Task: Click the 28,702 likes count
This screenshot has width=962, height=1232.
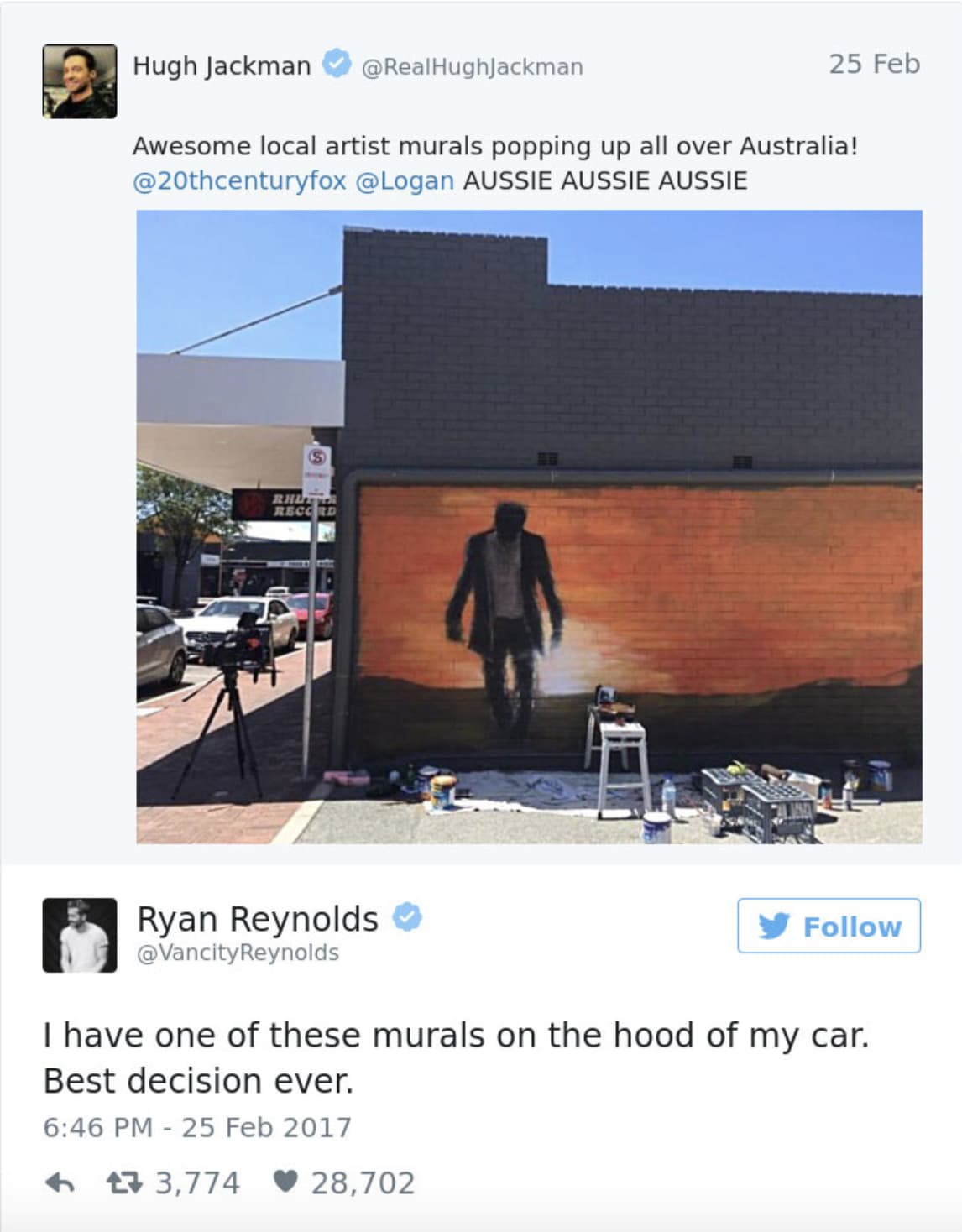Action: [363, 1183]
